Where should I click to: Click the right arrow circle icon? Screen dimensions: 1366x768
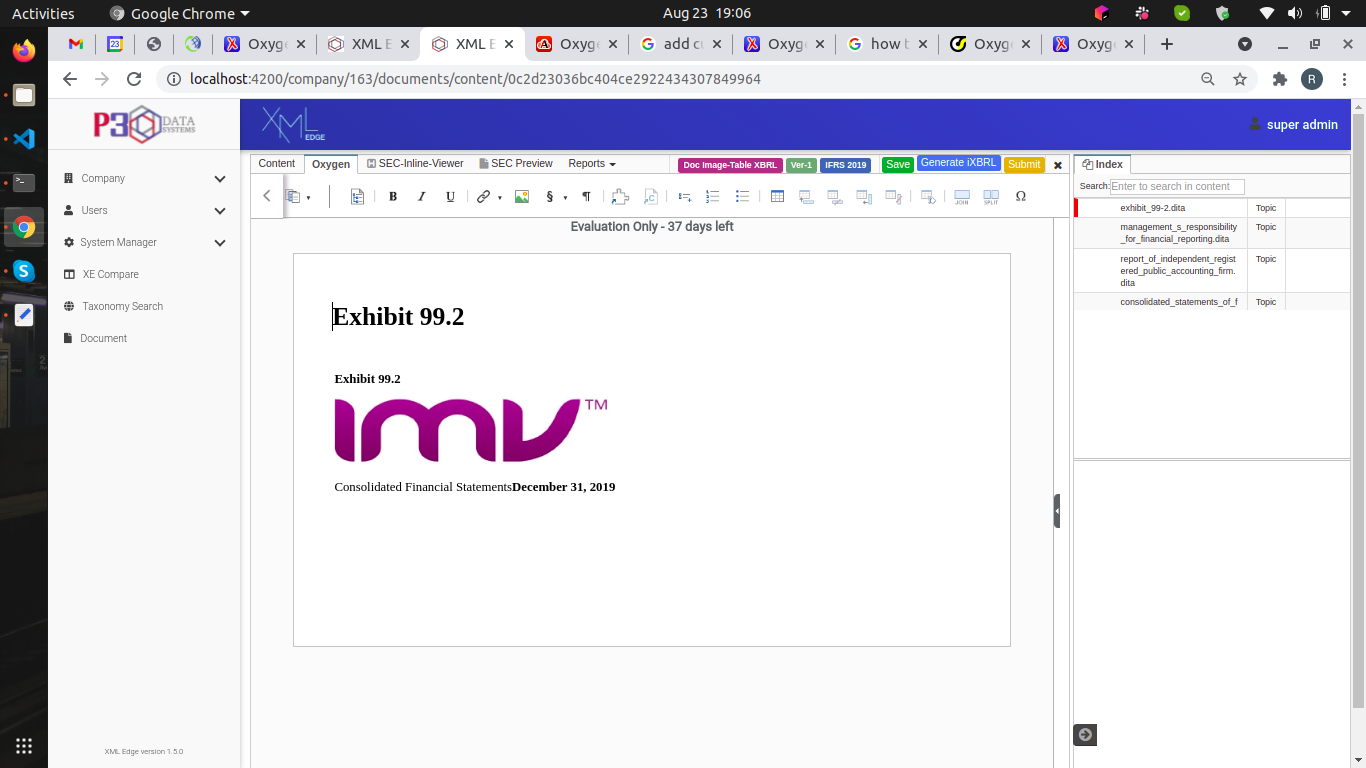(x=1085, y=735)
